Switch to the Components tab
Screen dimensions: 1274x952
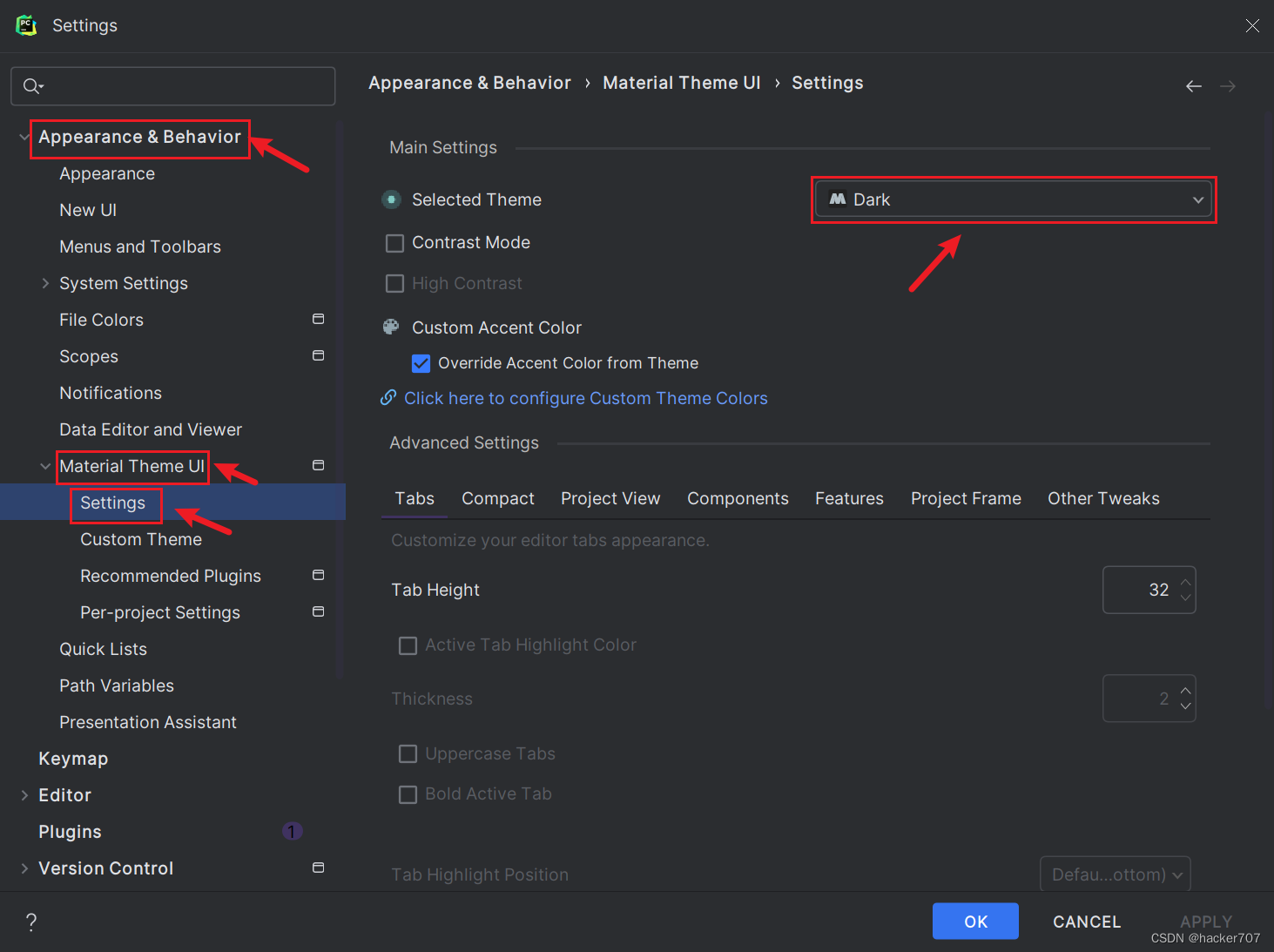(738, 499)
